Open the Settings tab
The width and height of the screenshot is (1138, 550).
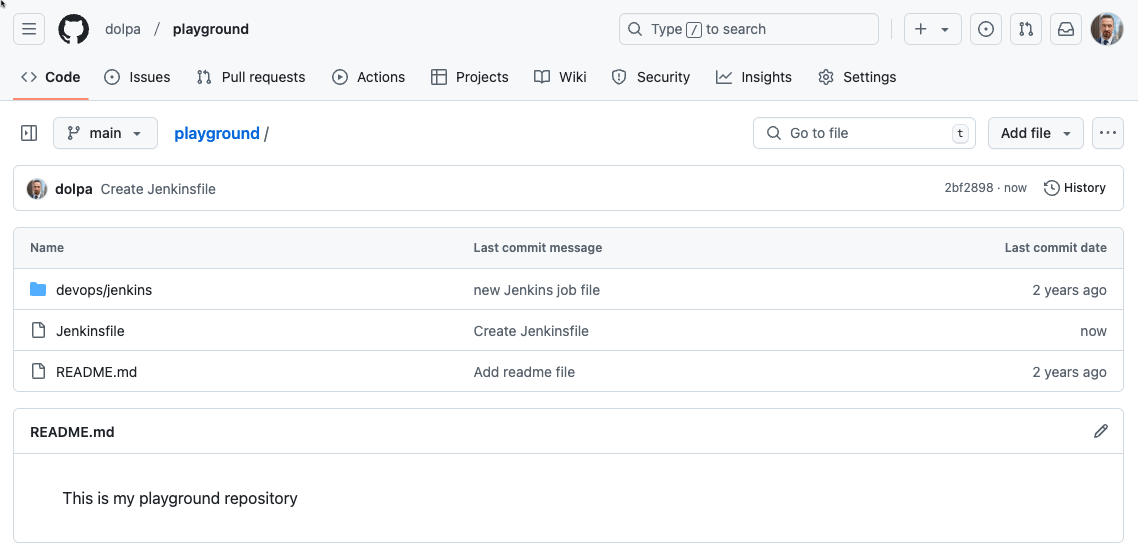(857, 77)
